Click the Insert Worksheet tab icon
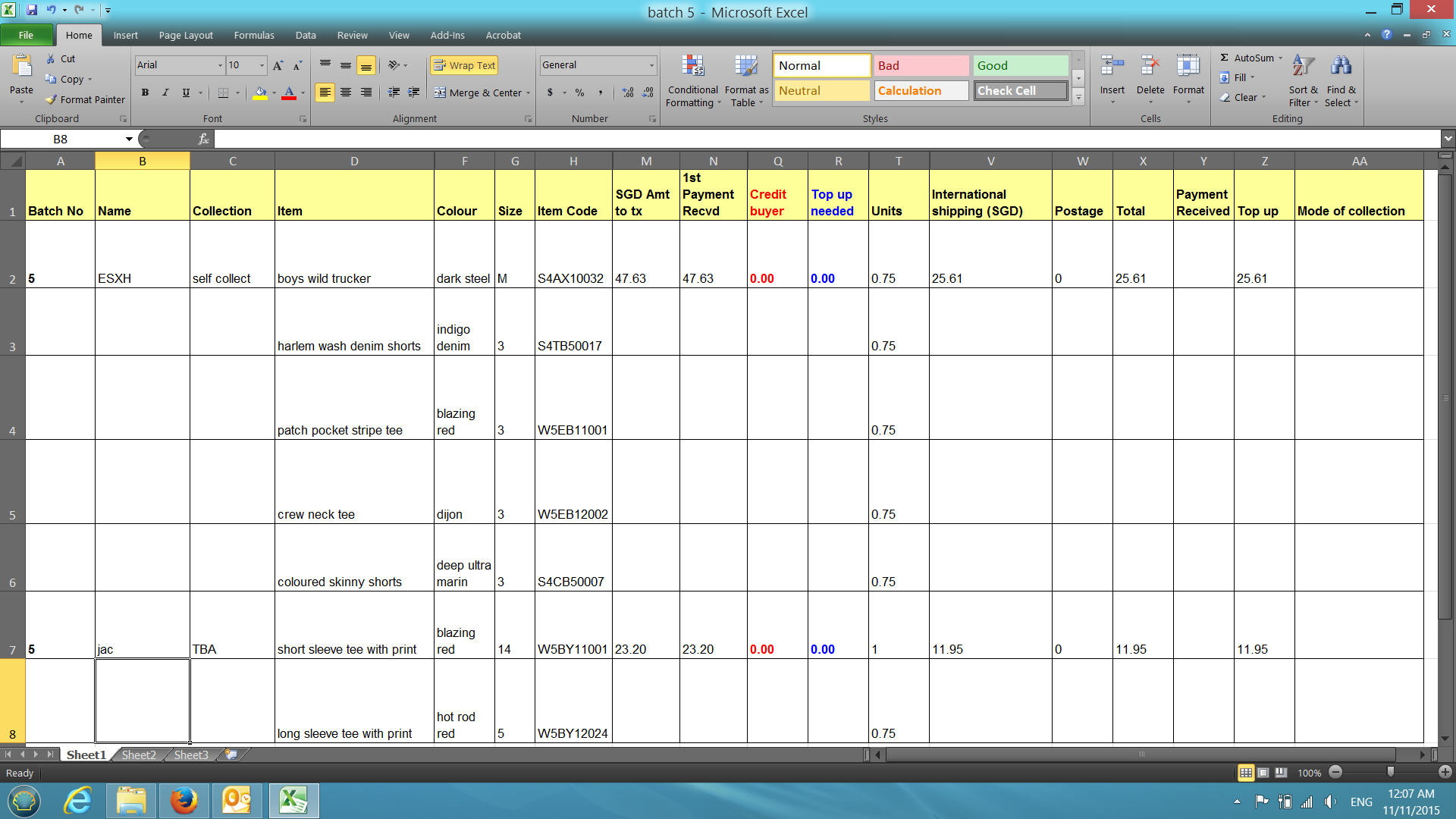Image resolution: width=1456 pixels, height=819 pixels. [x=231, y=755]
